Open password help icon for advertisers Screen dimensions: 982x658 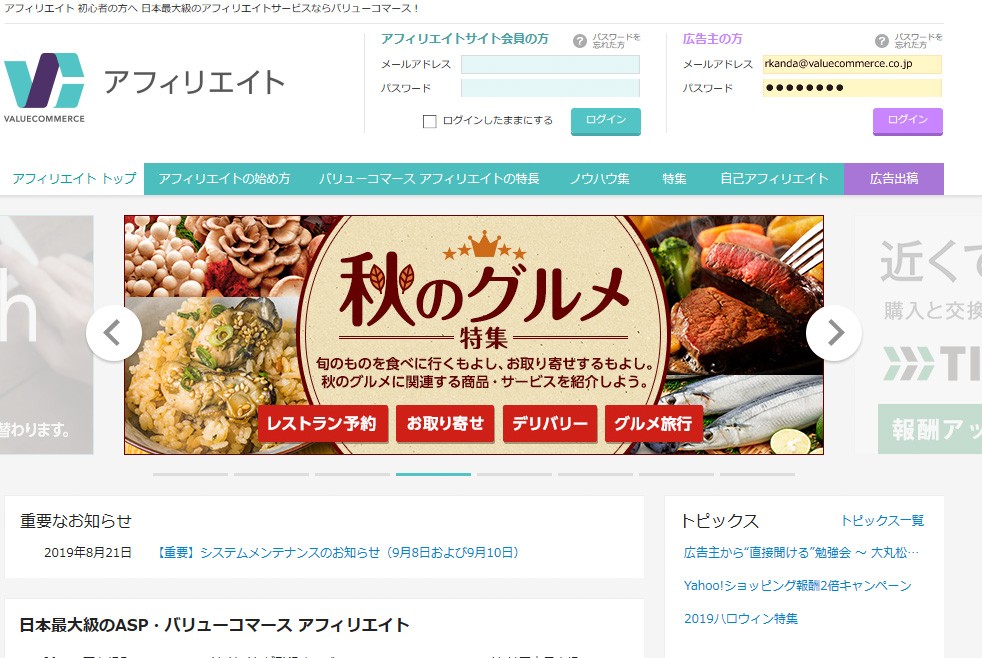[x=882, y=41]
